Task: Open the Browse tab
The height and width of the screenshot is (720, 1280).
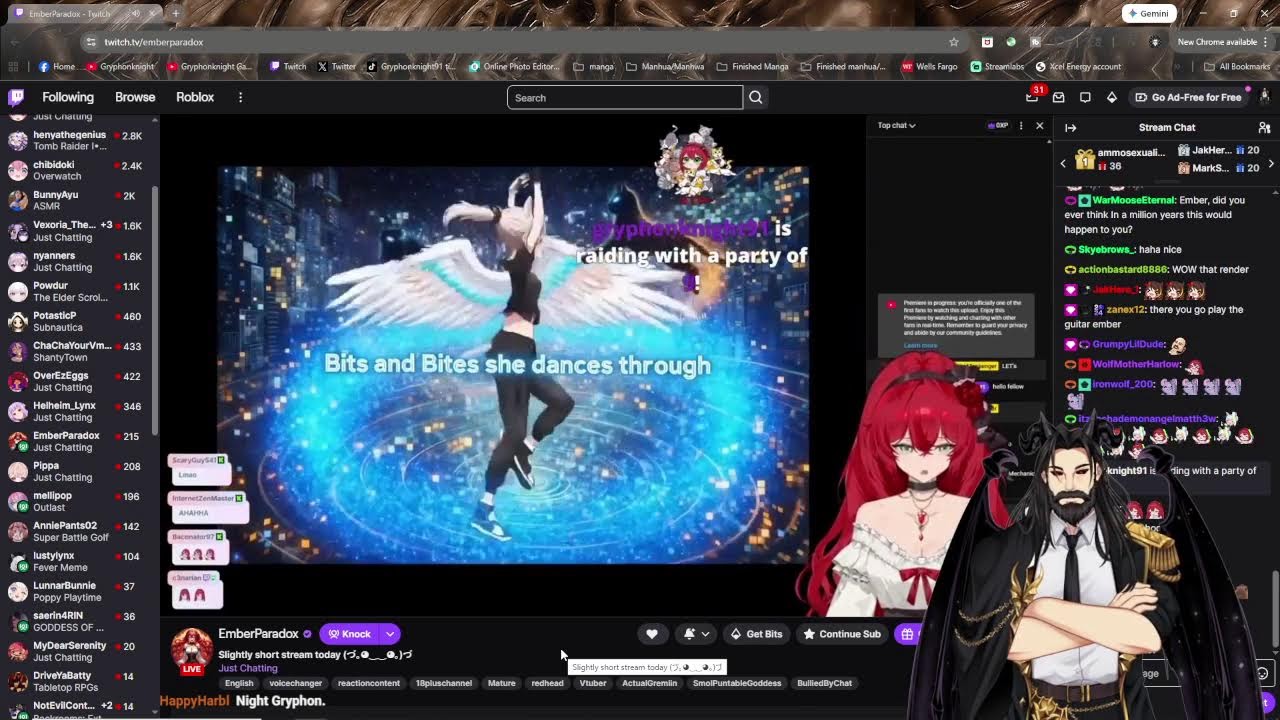Action: click(135, 97)
